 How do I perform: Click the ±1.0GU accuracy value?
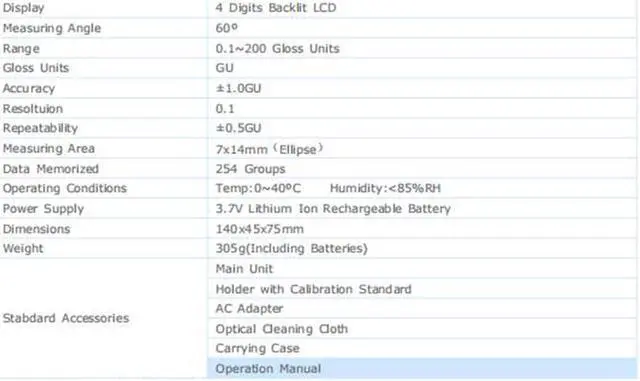pos(238,88)
